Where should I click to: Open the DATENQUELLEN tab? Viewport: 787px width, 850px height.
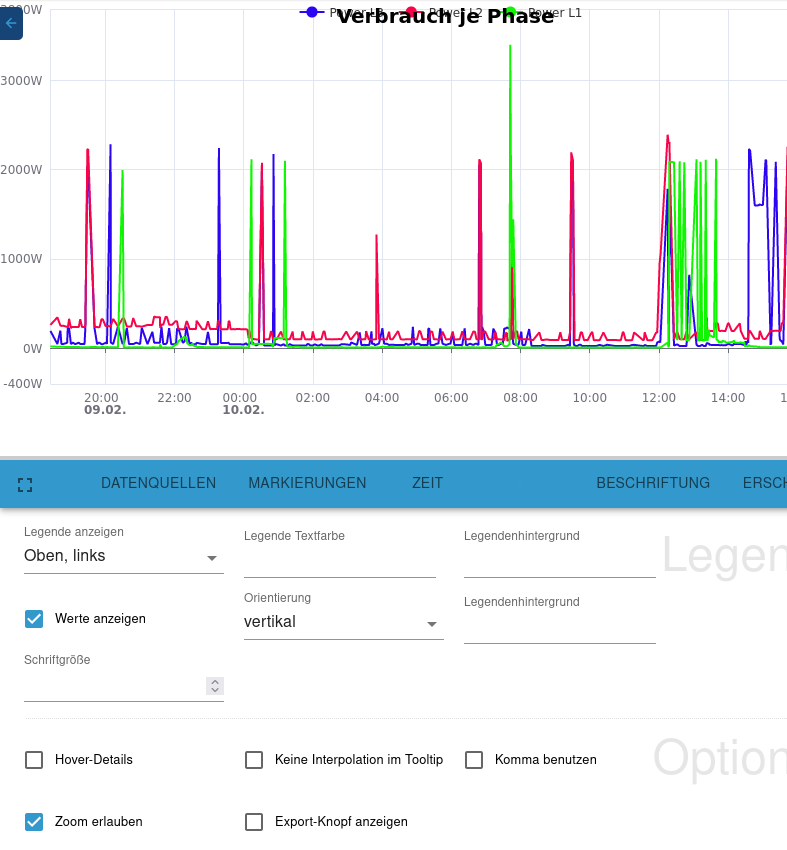[158, 483]
